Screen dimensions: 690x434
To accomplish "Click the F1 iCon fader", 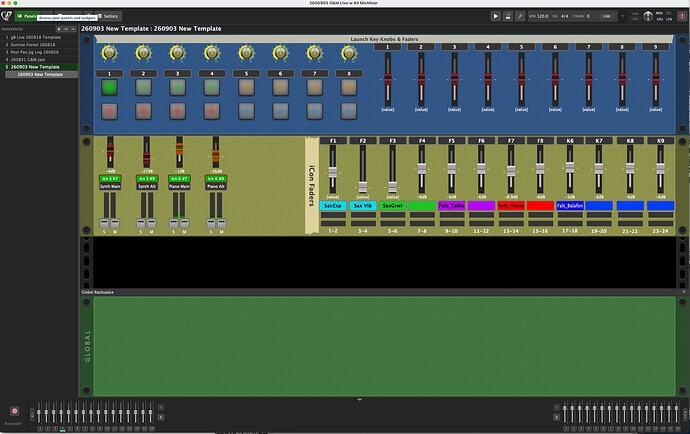I will (333, 171).
